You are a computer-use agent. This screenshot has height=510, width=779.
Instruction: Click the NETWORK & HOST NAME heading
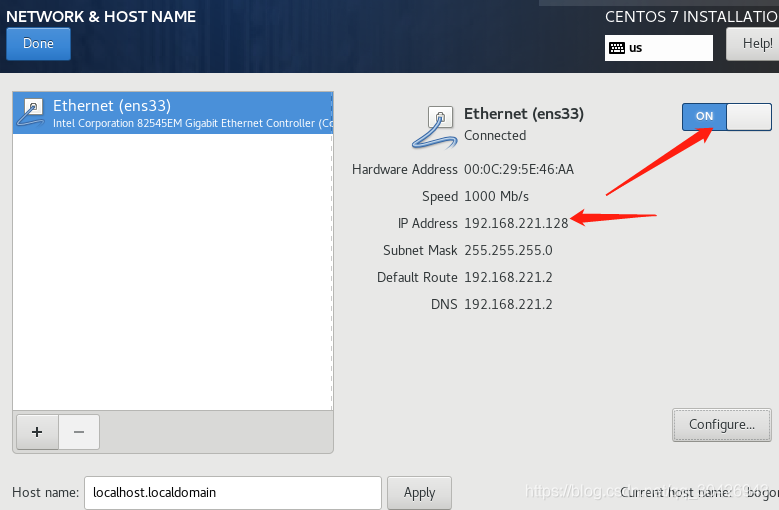(101, 17)
